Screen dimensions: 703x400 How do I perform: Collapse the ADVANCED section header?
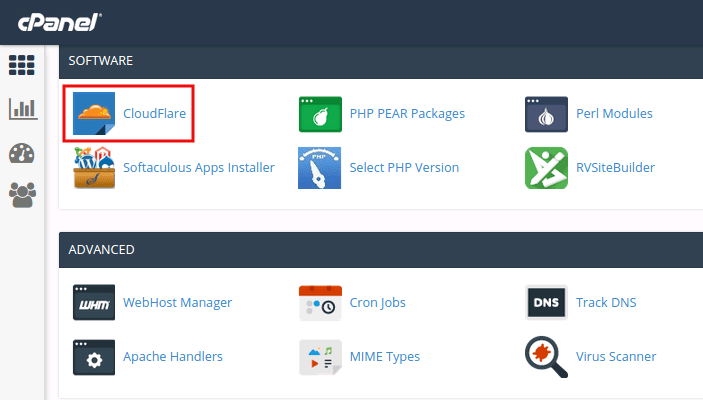[381, 250]
